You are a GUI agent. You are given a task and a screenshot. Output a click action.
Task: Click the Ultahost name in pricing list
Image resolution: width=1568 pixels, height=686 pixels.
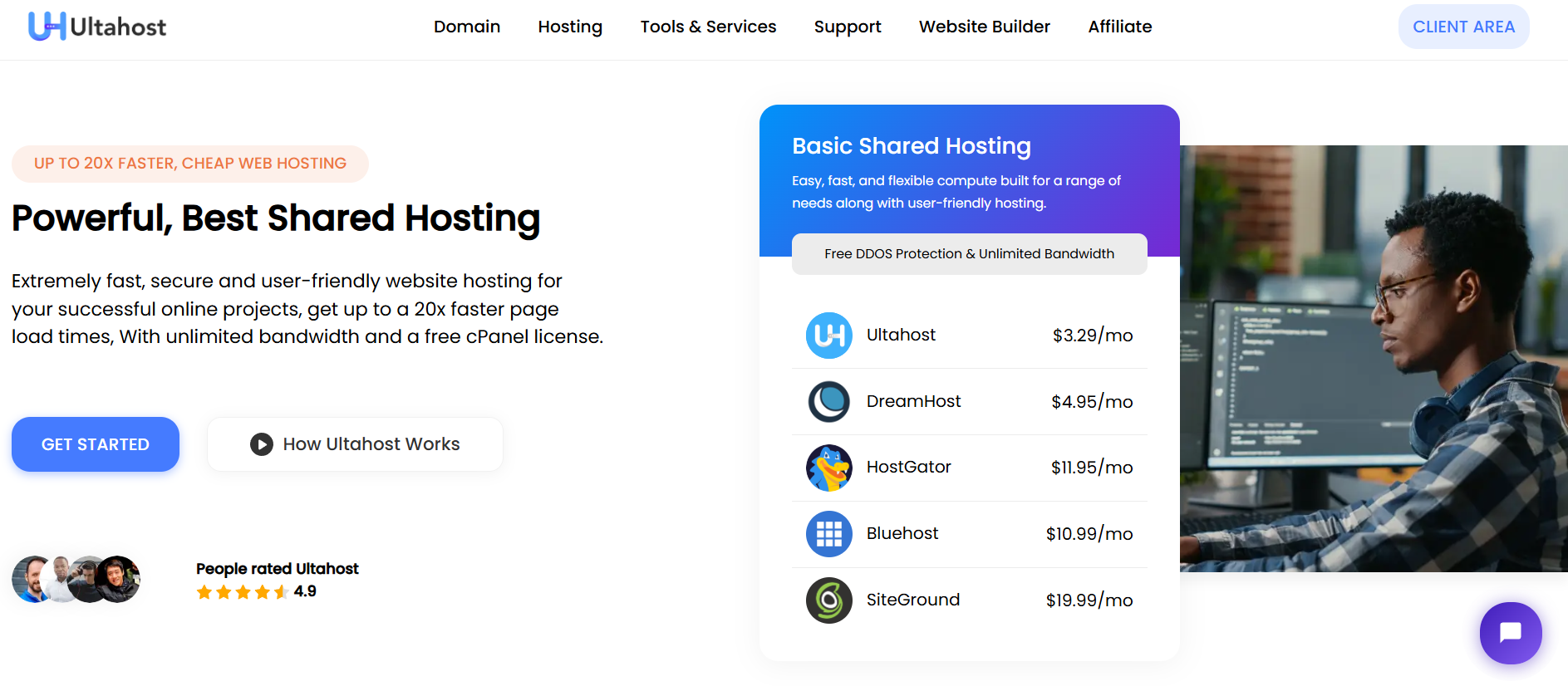click(x=901, y=335)
